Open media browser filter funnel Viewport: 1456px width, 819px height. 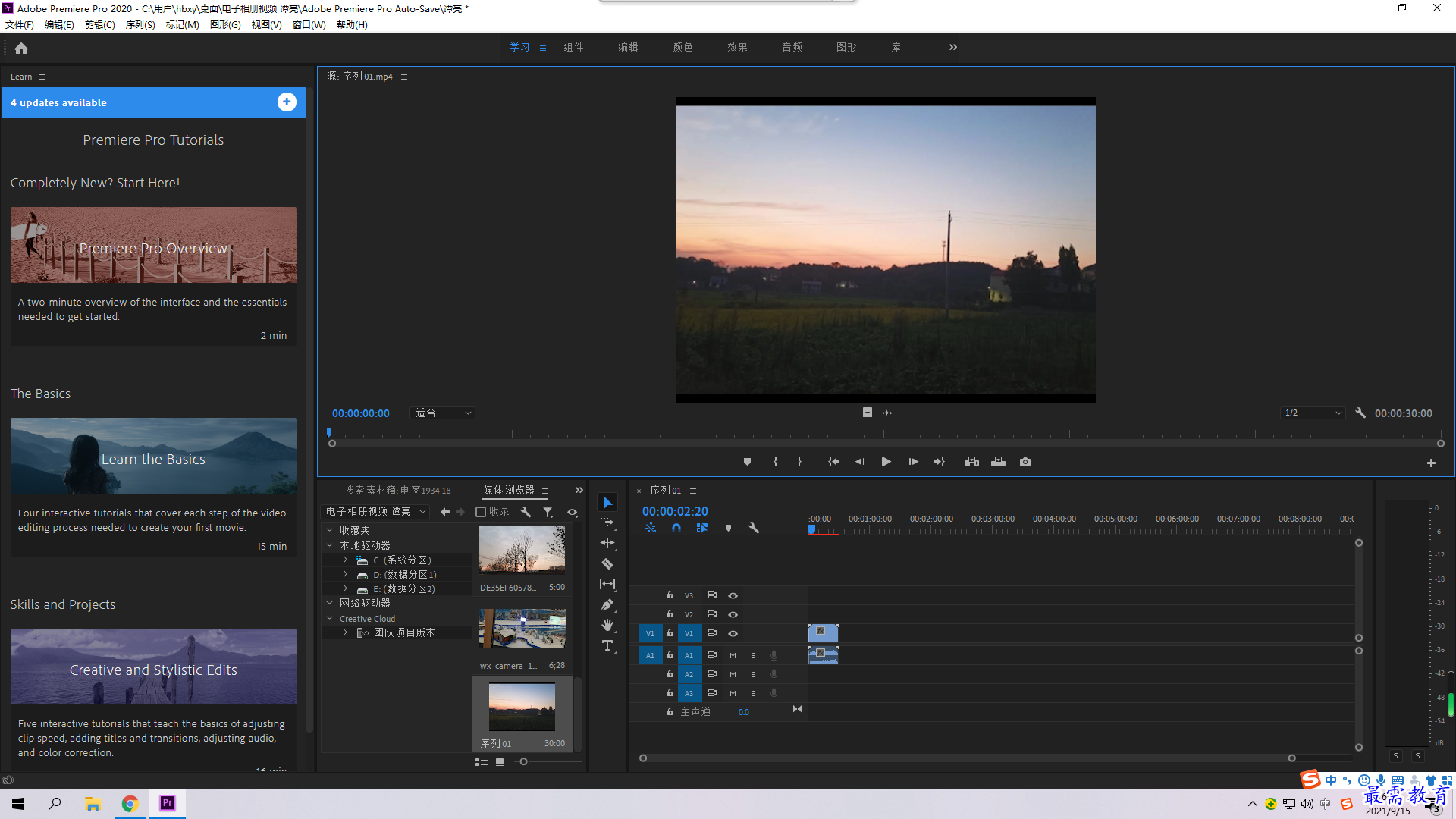point(548,512)
